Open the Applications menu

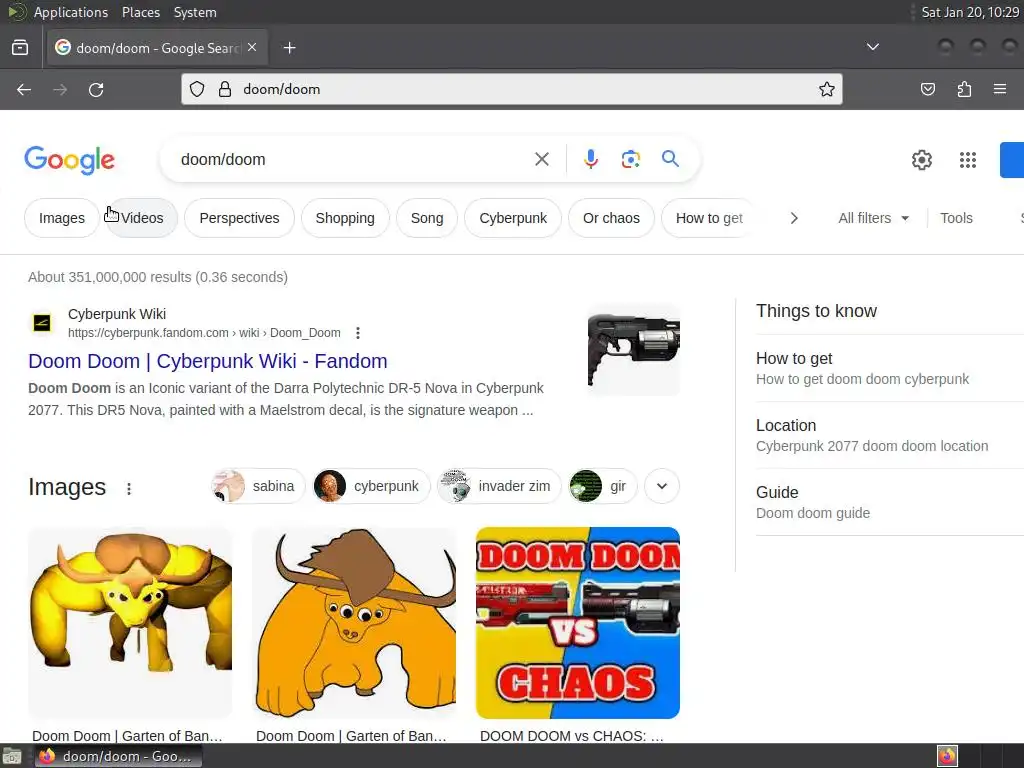[71, 12]
